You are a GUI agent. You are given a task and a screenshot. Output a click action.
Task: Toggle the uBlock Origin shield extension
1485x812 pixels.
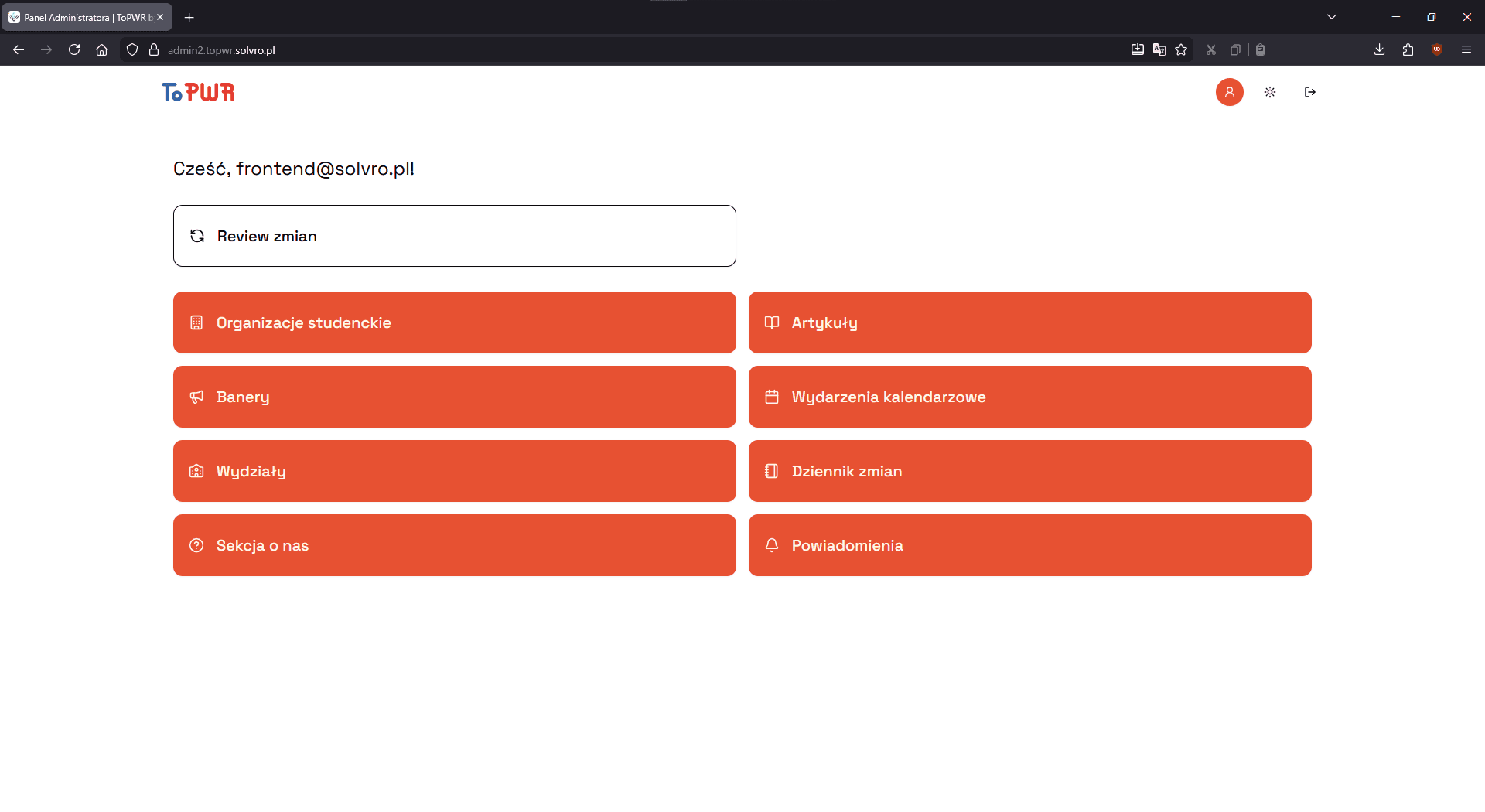(x=1438, y=49)
